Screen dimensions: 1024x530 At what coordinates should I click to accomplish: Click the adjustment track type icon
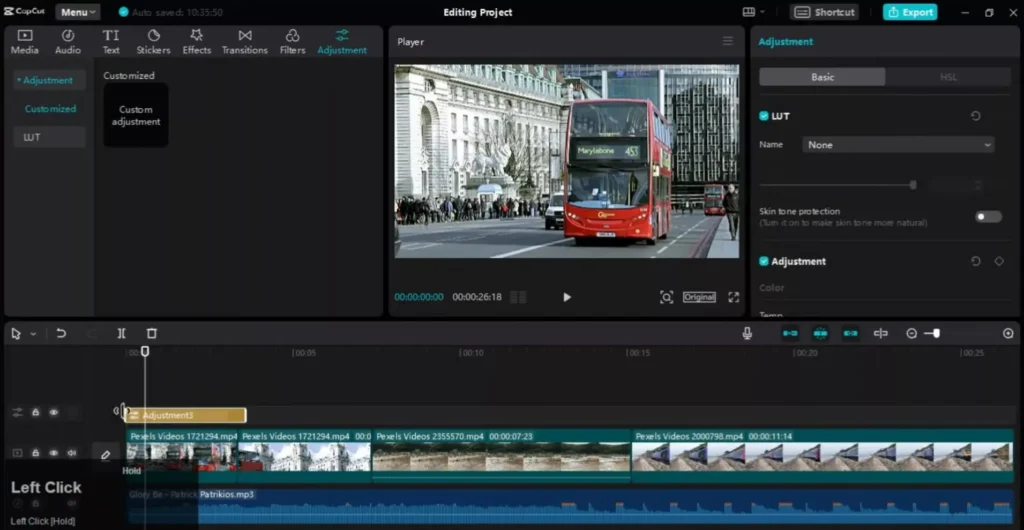coord(17,413)
